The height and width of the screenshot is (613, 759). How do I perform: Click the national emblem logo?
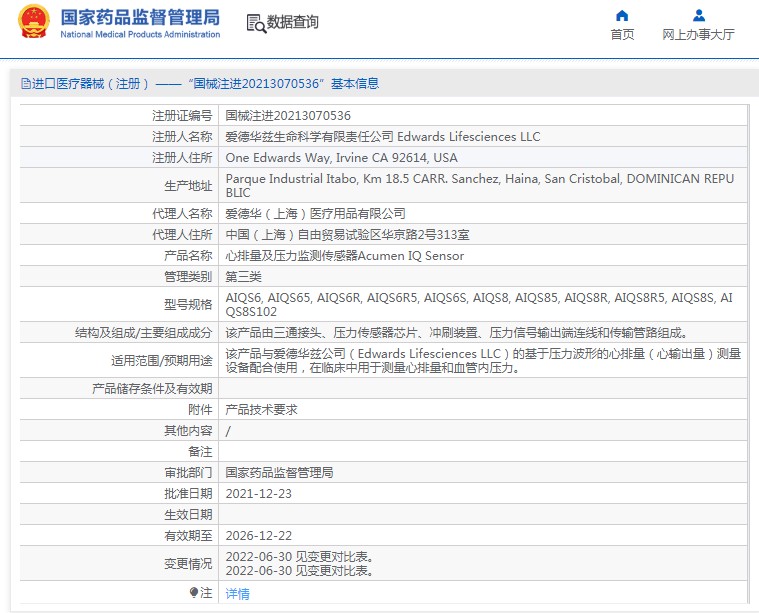point(34,21)
